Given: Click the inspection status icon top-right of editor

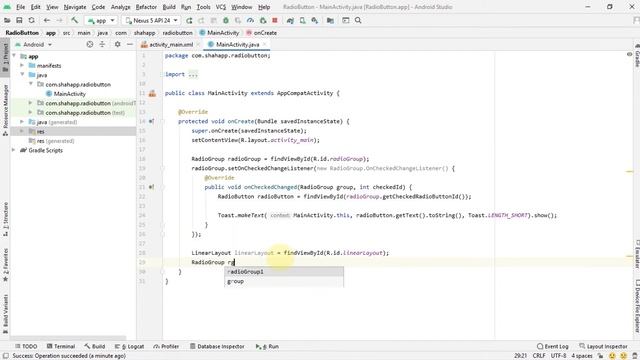Looking at the screenshot, I should coord(629,54).
